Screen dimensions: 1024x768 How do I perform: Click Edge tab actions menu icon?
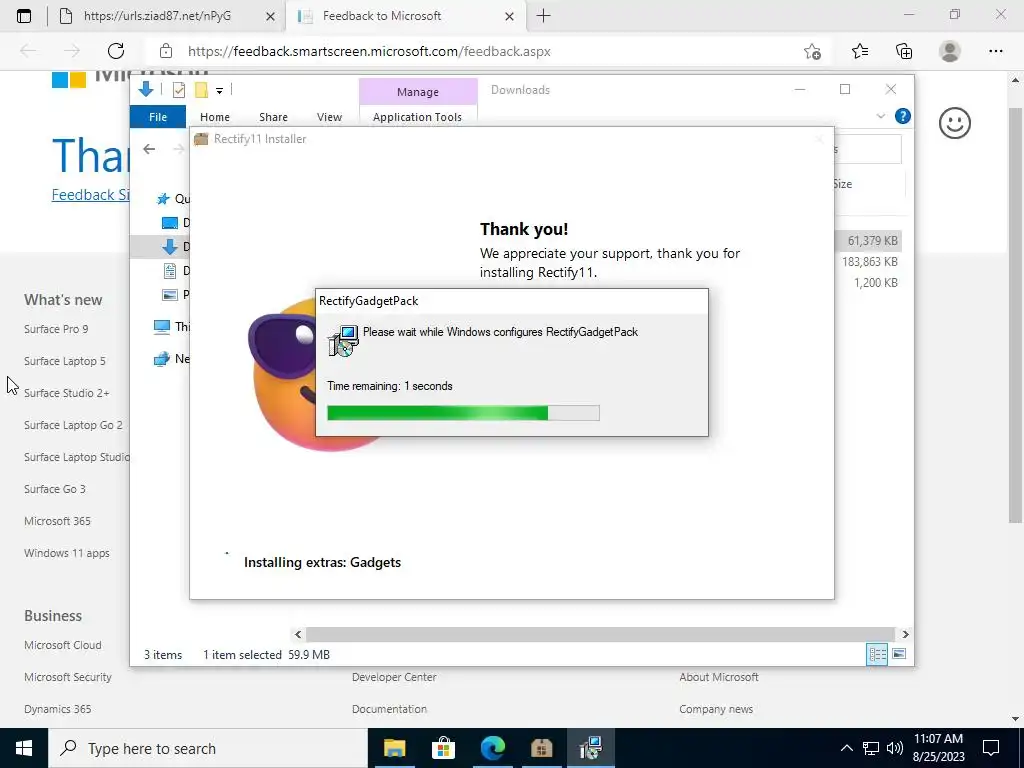[24, 16]
